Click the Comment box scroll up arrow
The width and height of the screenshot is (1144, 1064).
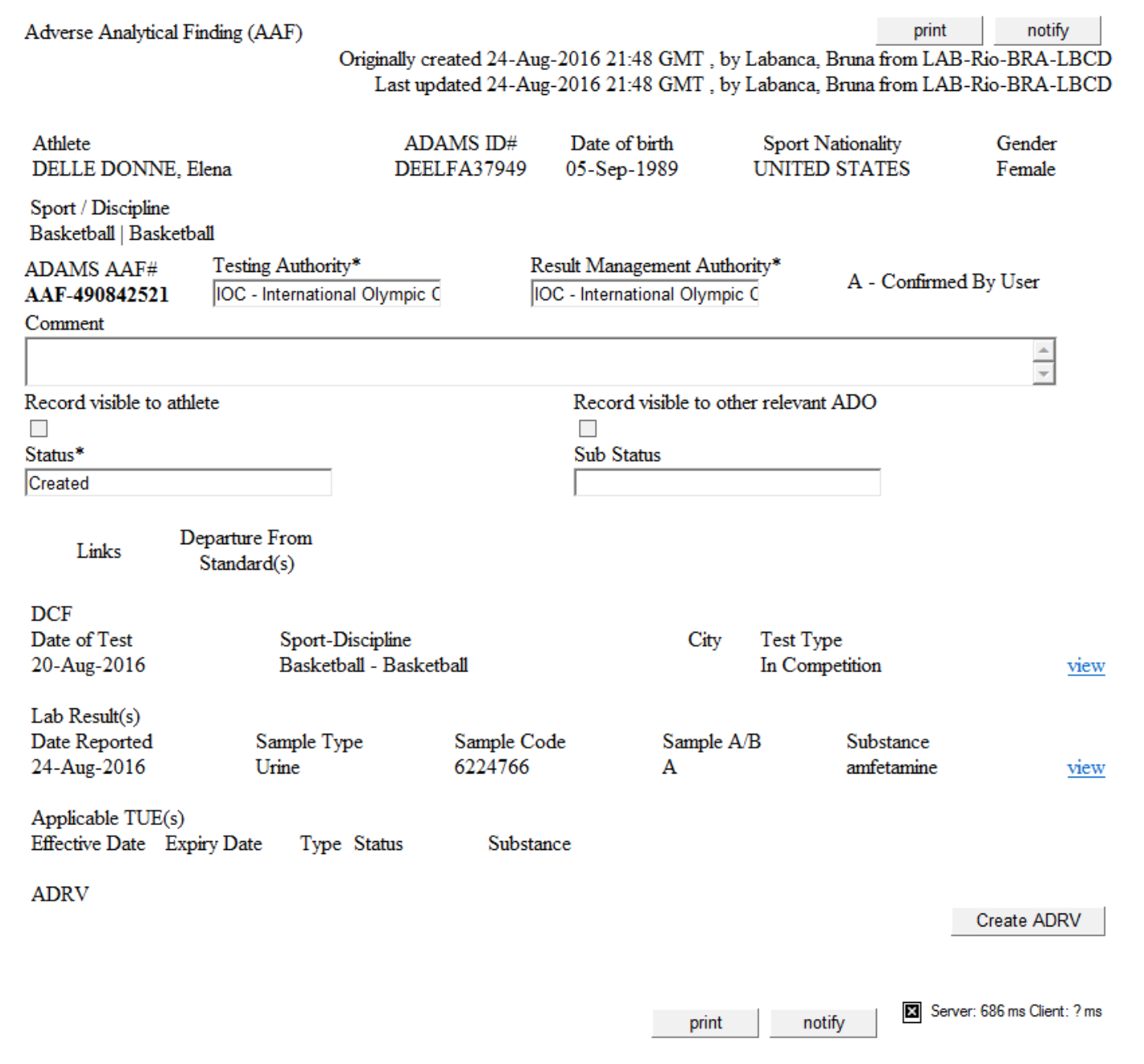click(x=1043, y=350)
